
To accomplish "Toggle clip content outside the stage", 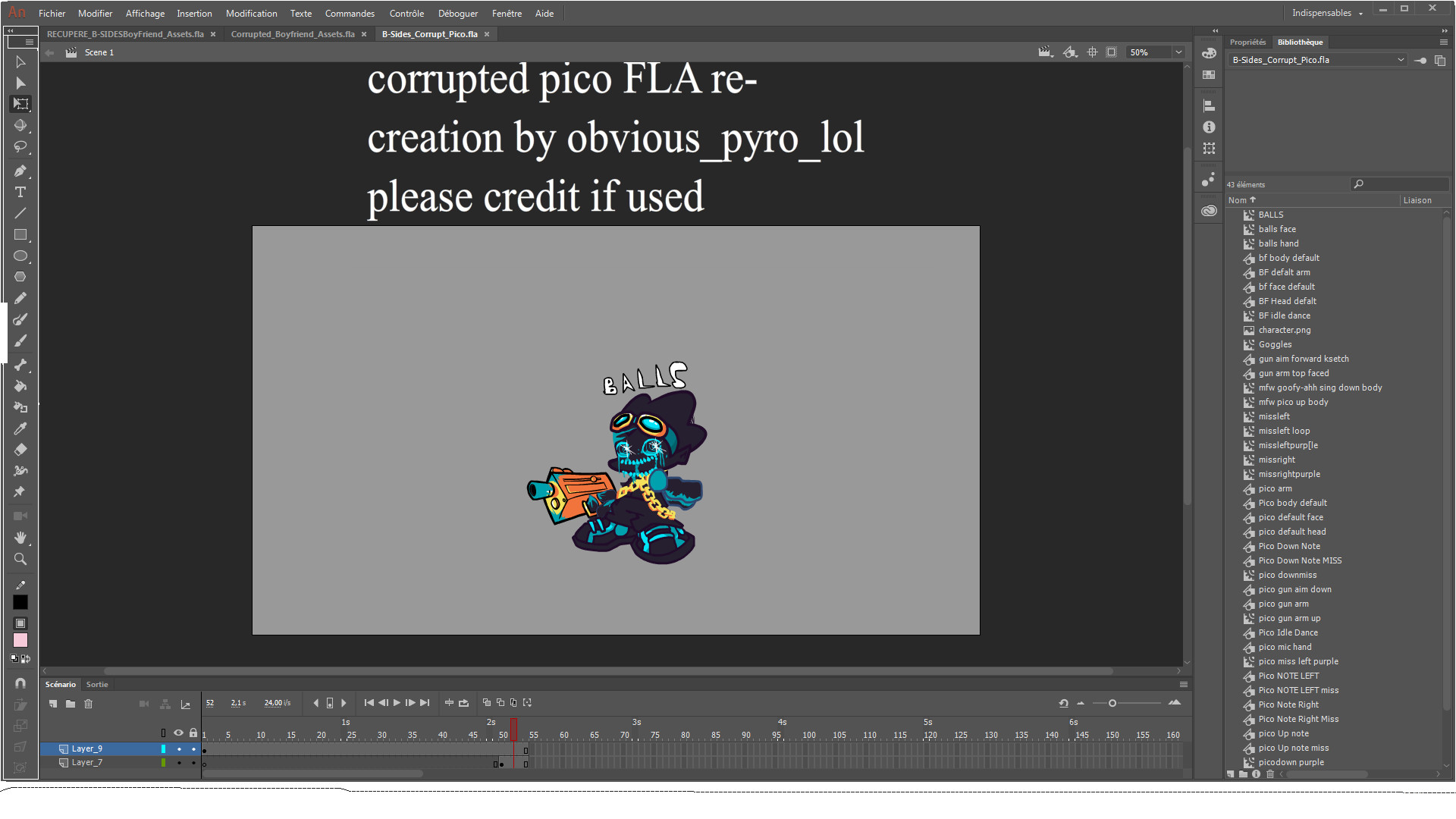I will tap(1112, 52).
